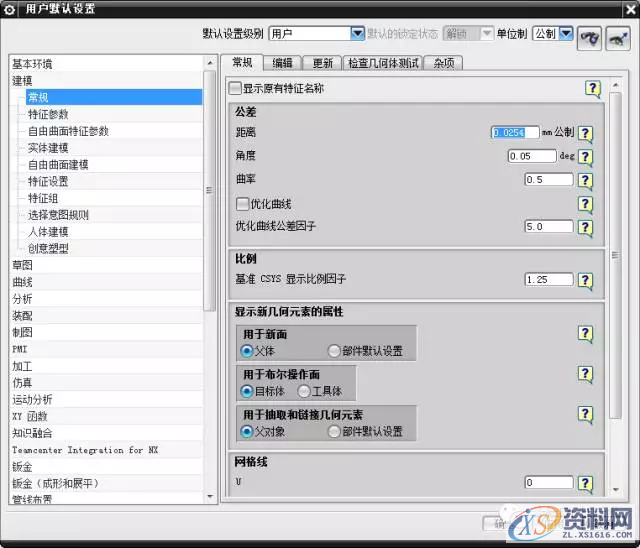Click the left tree scroll-down arrow
The width and height of the screenshot is (640, 548).
(210, 497)
